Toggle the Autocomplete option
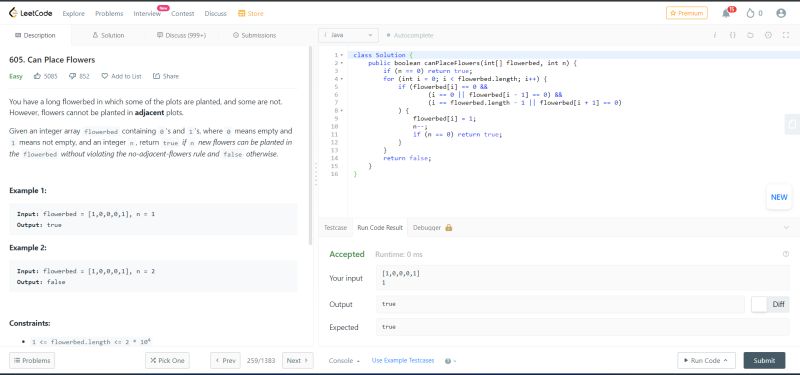This screenshot has width=800, height=375. (410, 36)
